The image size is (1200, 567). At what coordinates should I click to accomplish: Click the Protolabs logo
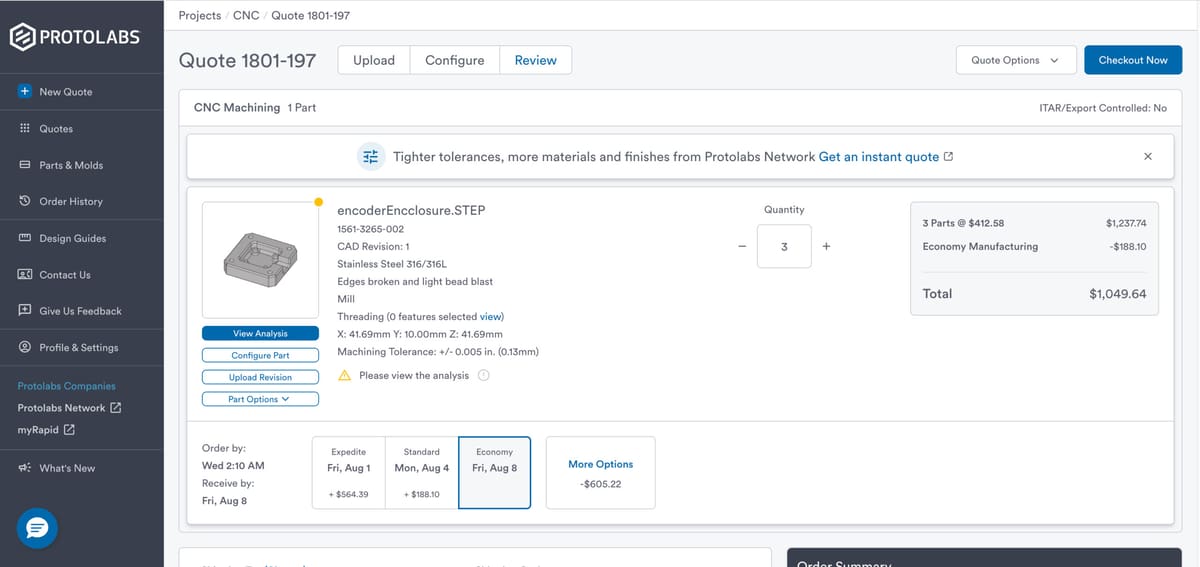click(75, 38)
